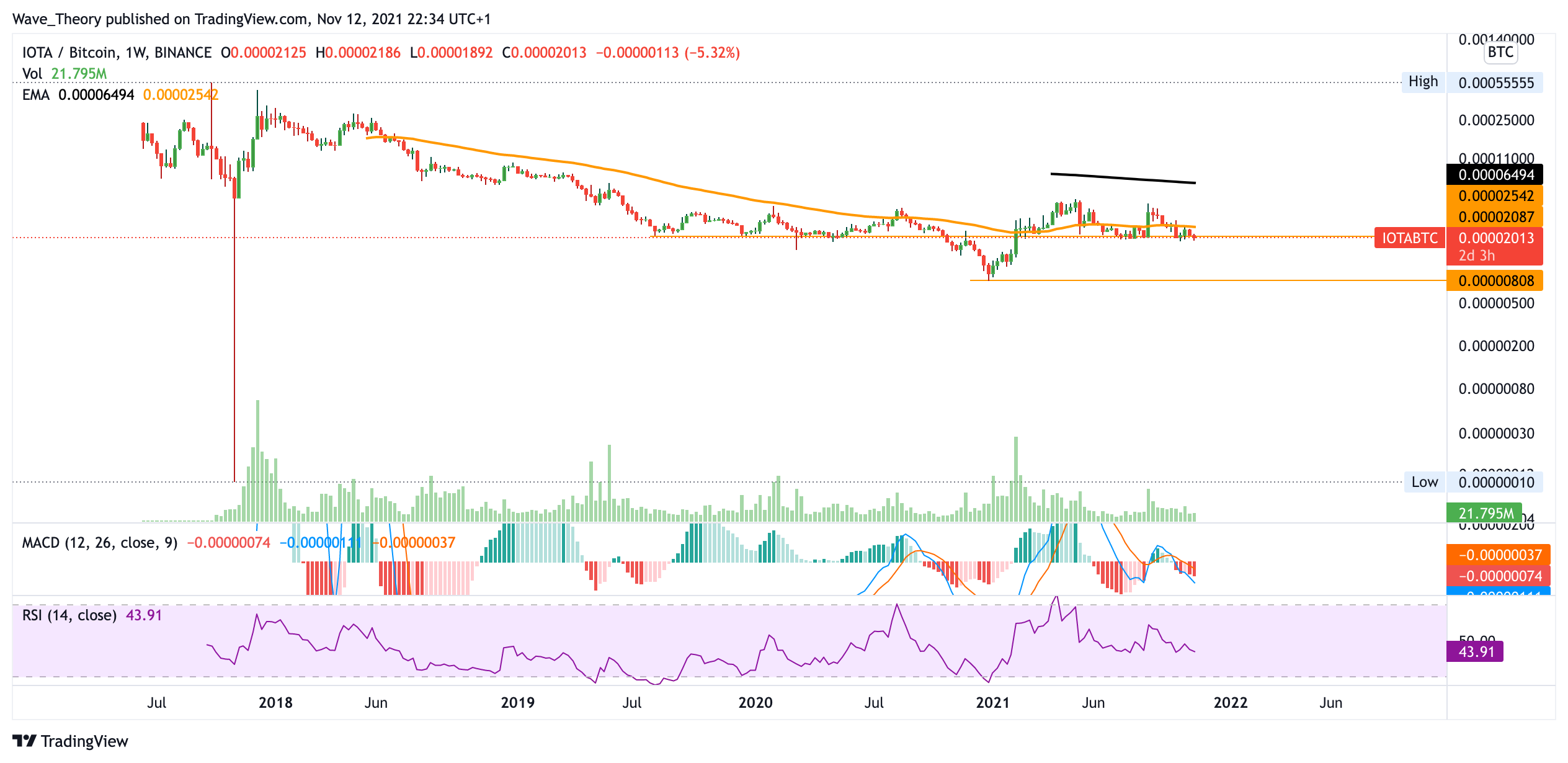
Task: Click the red IOTABTC symbol price tag
Action: [1409, 238]
